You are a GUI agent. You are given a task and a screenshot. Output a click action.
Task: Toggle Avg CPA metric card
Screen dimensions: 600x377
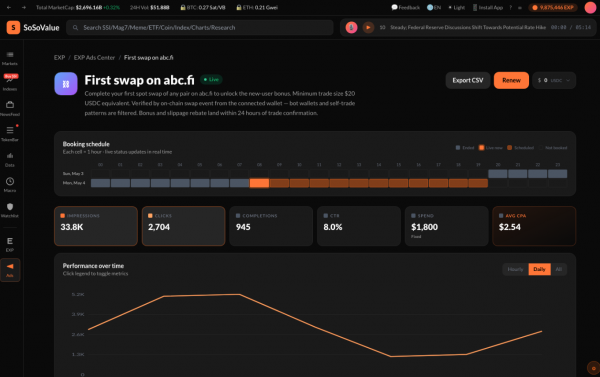(534, 226)
